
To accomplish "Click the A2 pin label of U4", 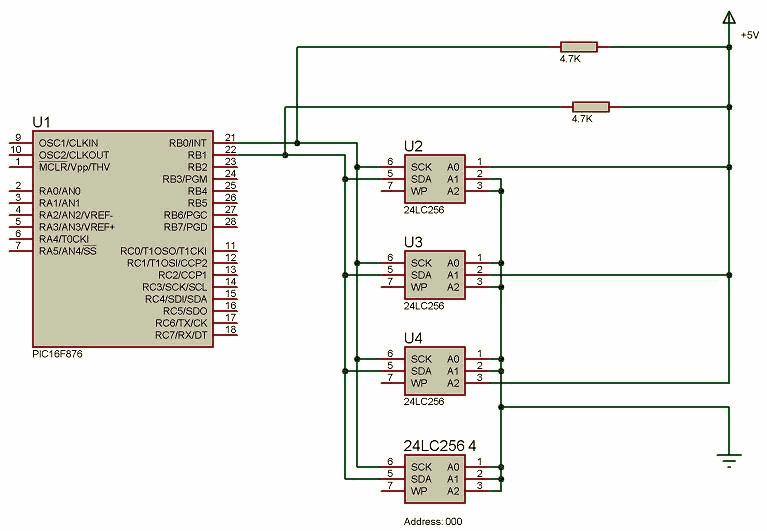I will pyautogui.click(x=453, y=383).
